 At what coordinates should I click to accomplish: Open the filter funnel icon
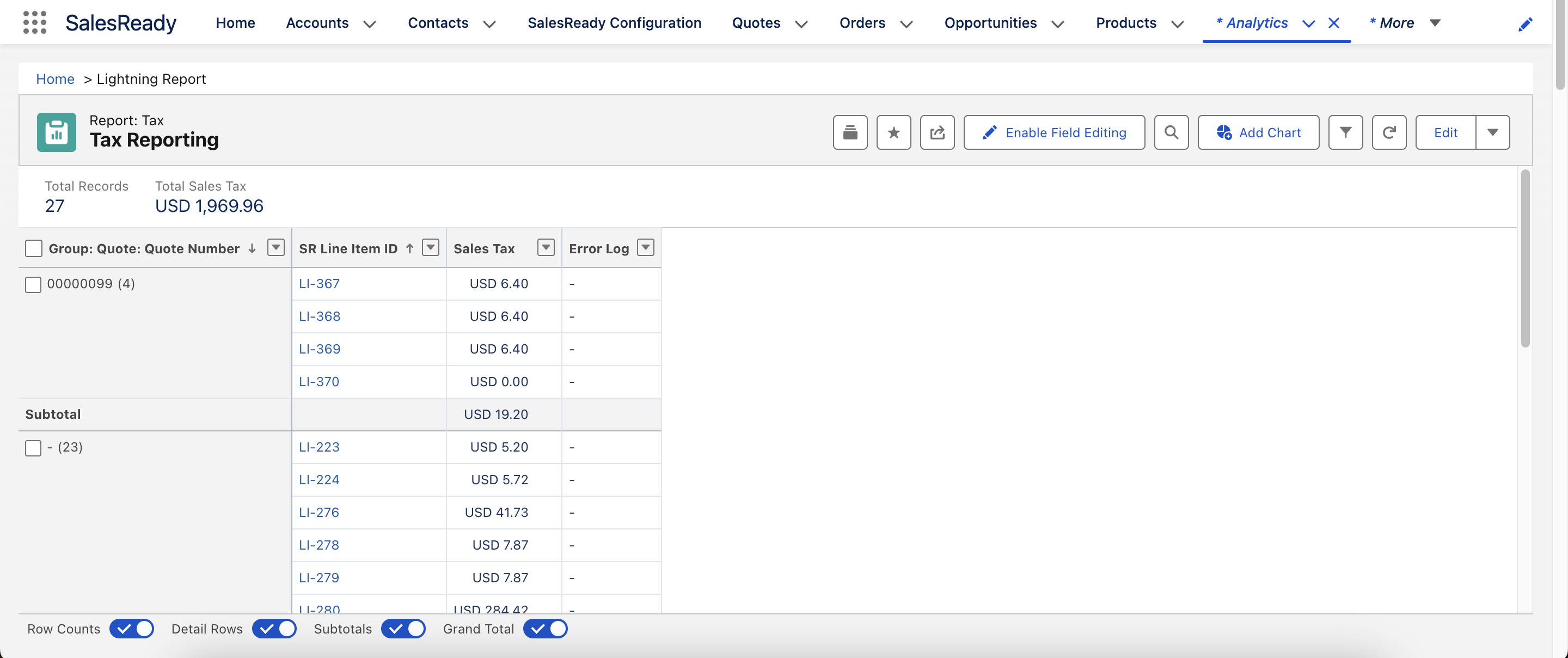click(1345, 132)
